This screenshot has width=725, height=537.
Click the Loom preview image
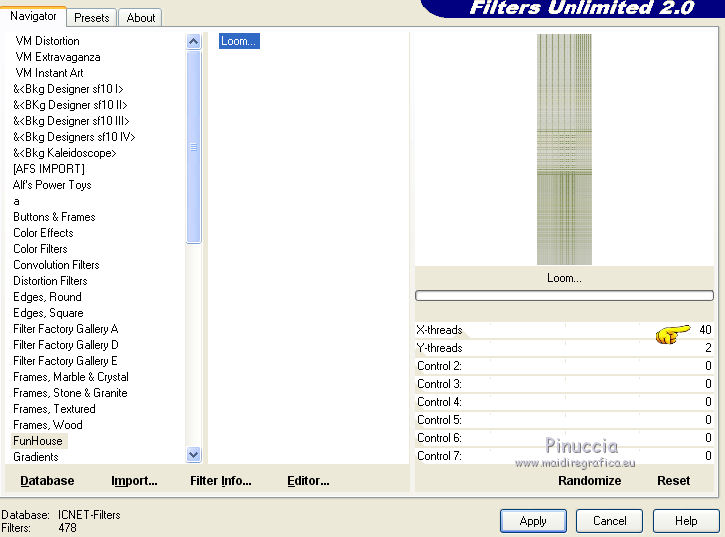click(564, 149)
